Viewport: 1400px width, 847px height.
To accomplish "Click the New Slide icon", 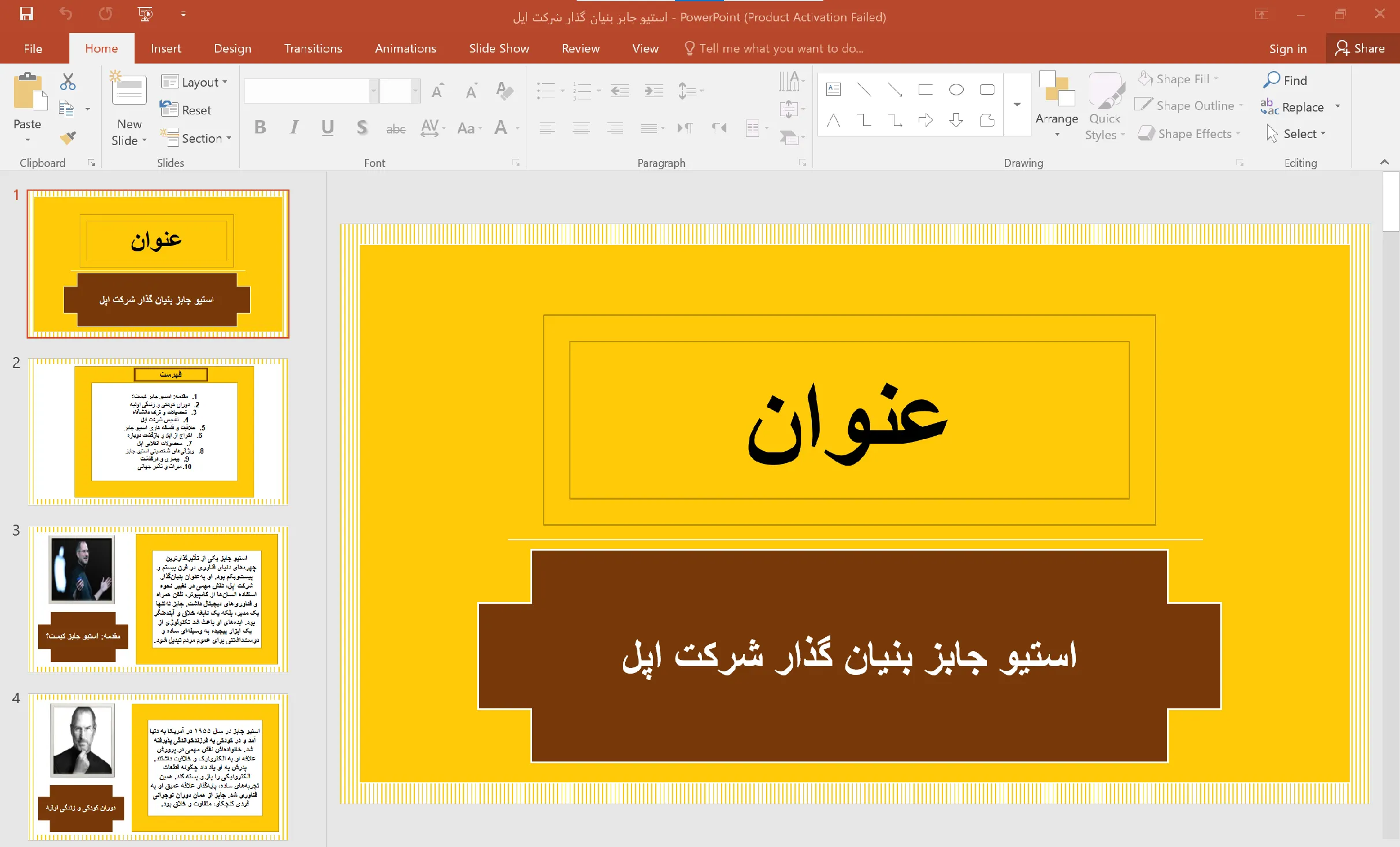I will click(x=129, y=88).
